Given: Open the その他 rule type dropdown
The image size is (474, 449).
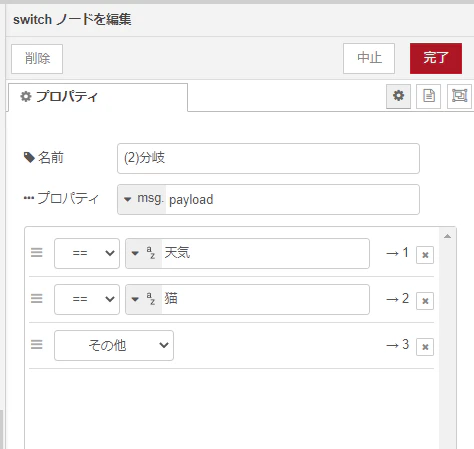Looking at the screenshot, I should coord(114,345).
